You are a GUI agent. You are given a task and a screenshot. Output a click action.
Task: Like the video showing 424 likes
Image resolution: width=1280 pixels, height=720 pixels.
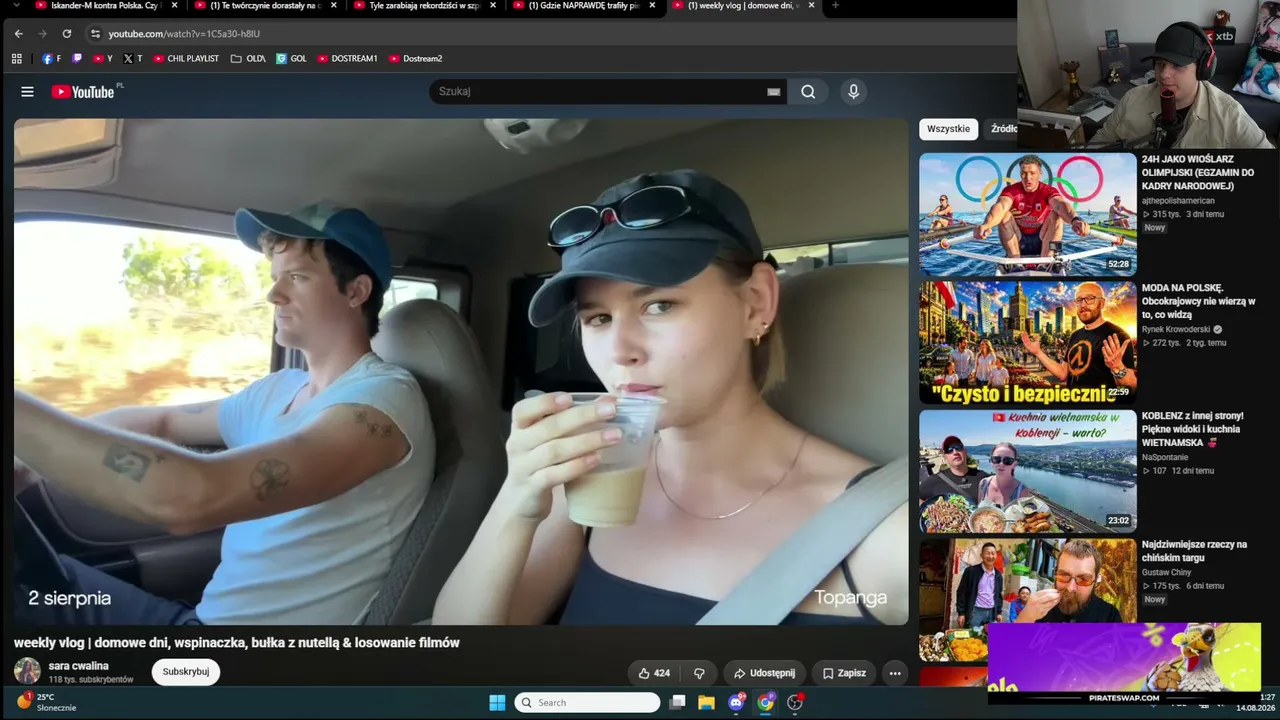(x=654, y=673)
